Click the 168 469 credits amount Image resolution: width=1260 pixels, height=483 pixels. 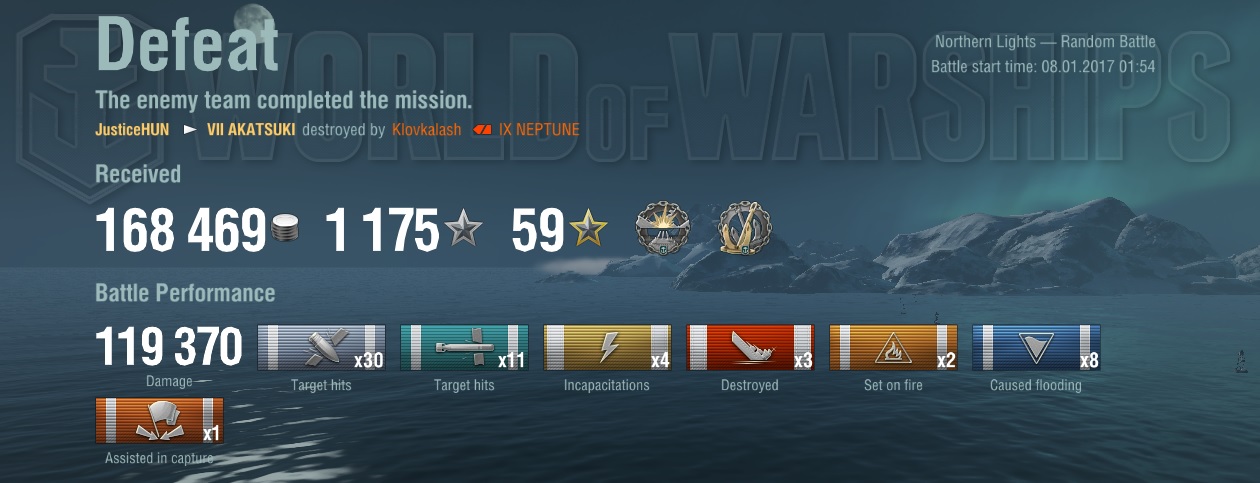pos(181,231)
